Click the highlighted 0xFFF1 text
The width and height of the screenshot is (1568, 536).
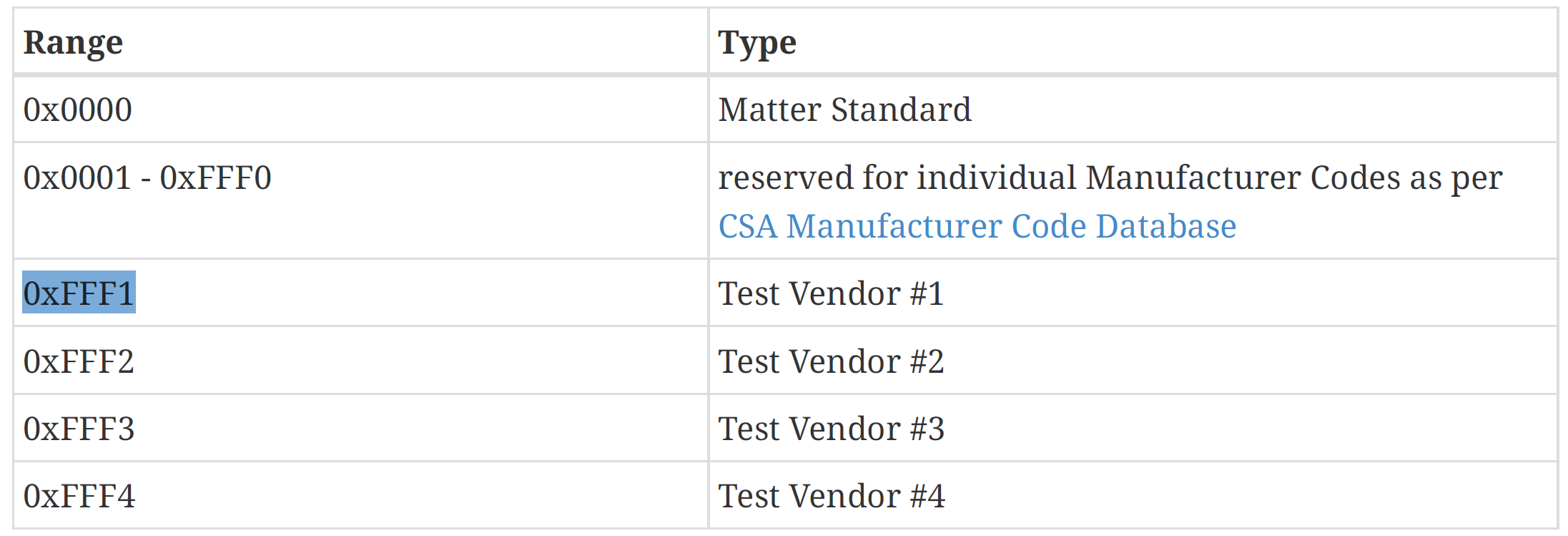(79, 293)
